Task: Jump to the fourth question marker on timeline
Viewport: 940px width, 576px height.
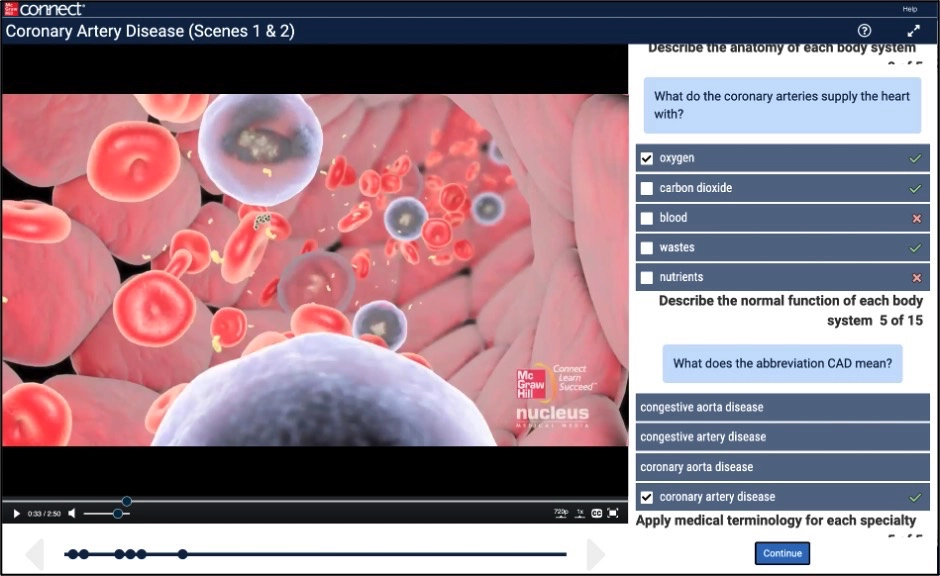Action: click(x=130, y=554)
